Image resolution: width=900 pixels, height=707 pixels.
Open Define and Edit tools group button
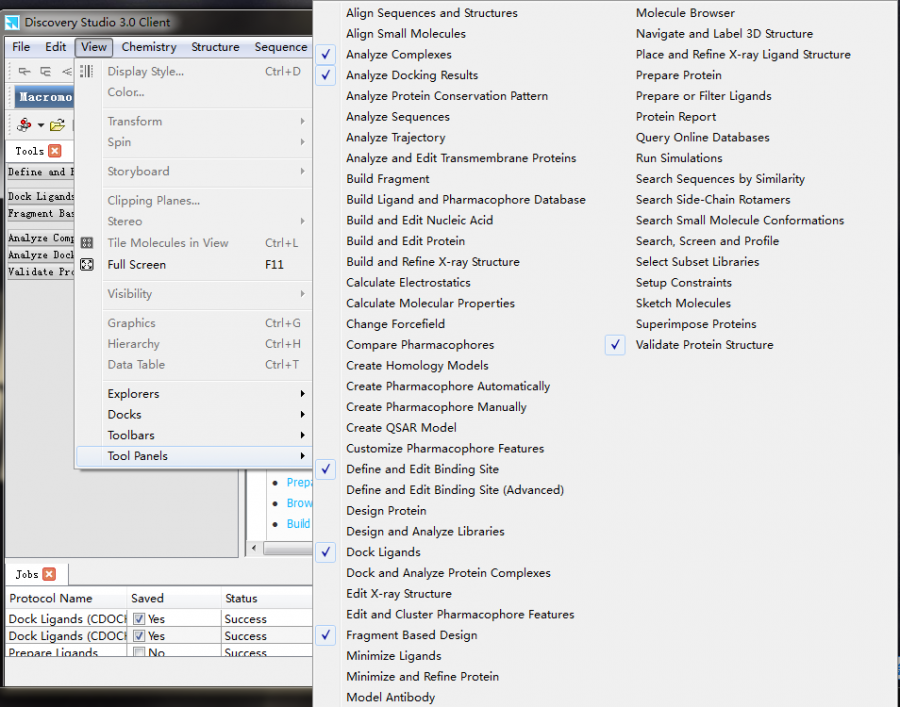(41, 172)
